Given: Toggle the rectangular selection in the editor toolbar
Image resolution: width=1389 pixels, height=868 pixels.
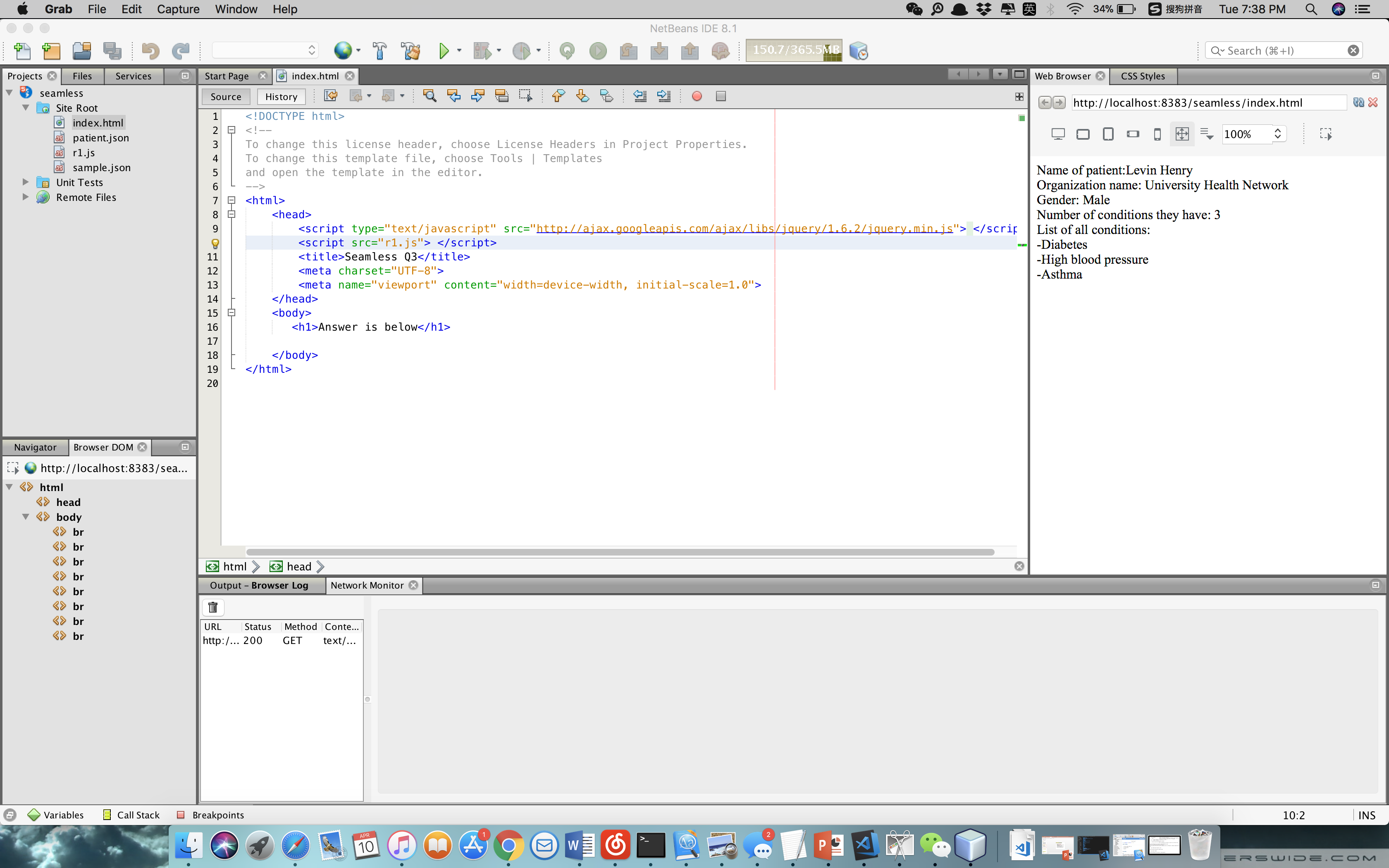Looking at the screenshot, I should point(525,96).
